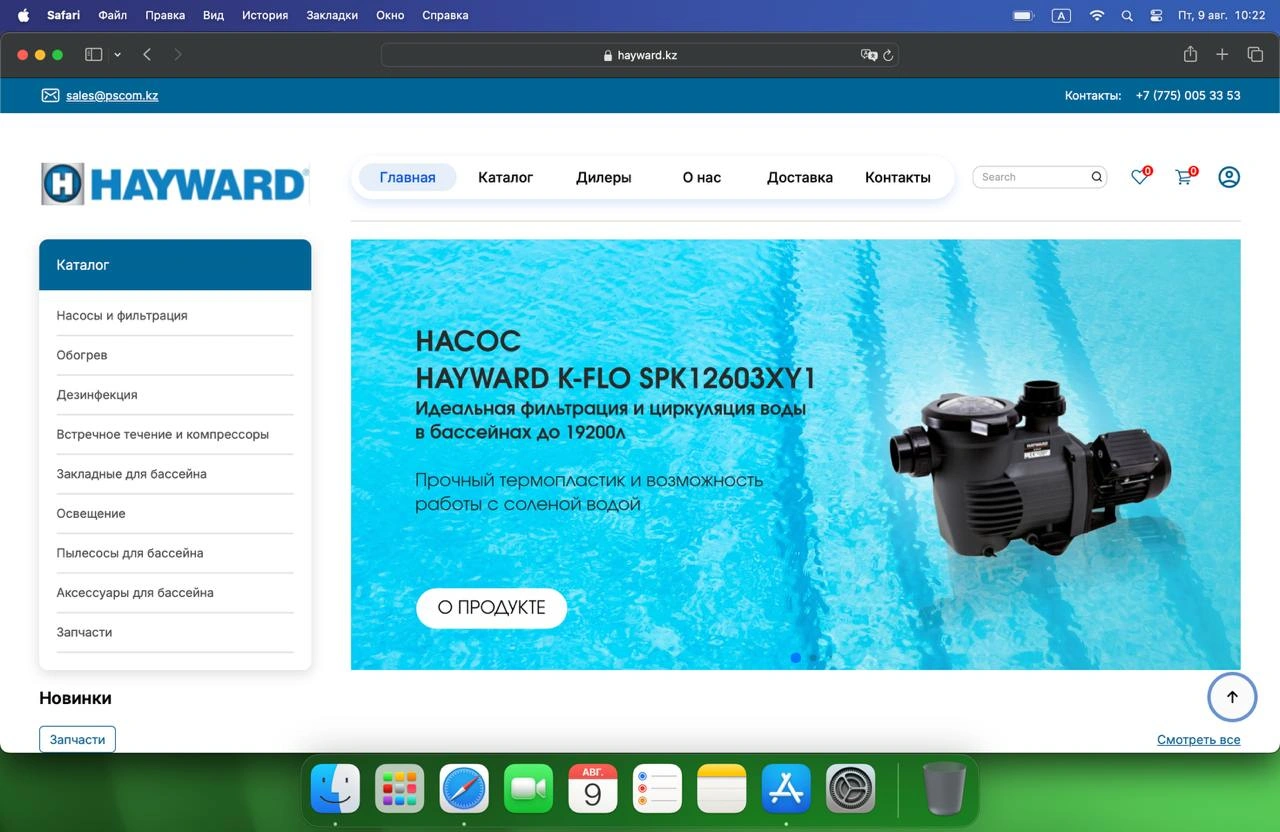Viewport: 1280px width, 832px height.
Task: Open the wishlist heart icon
Action: 1139,177
